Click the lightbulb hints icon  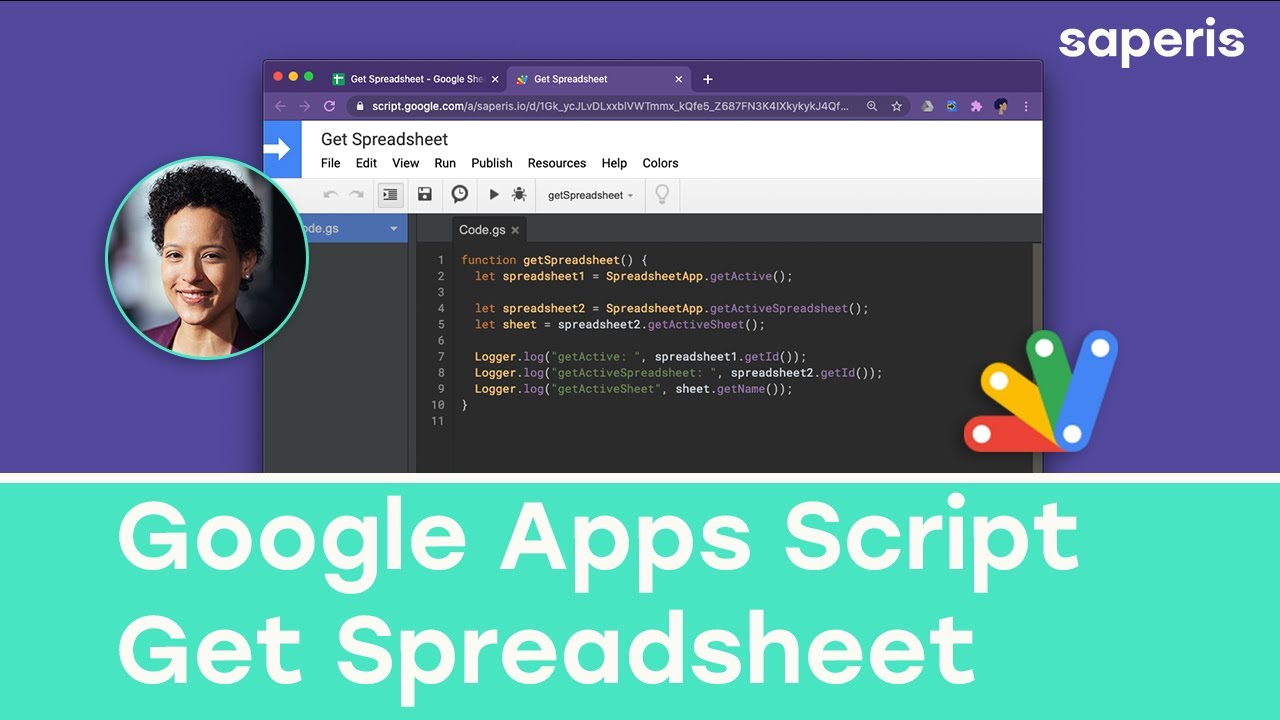pyautogui.click(x=661, y=194)
